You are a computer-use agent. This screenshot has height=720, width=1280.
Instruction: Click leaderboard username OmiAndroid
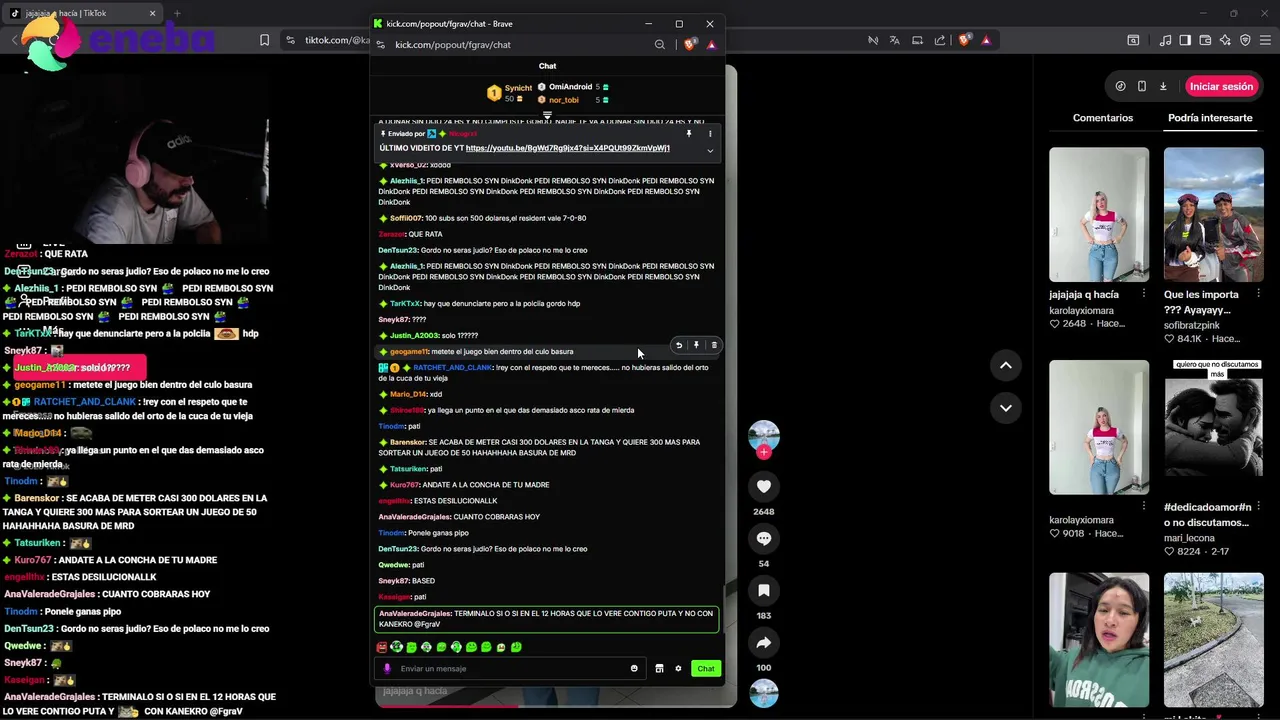pyautogui.click(x=570, y=87)
